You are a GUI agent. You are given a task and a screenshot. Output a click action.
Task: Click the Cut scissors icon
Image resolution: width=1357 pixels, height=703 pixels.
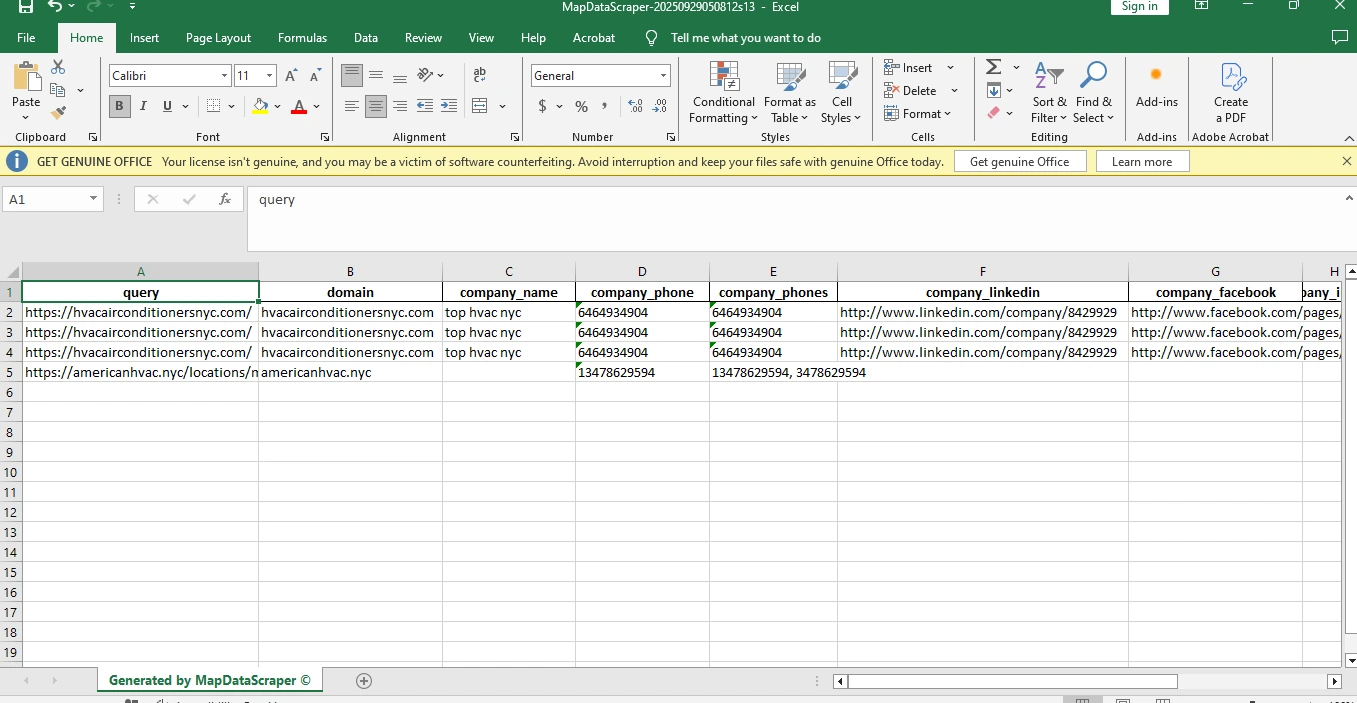pos(58,67)
